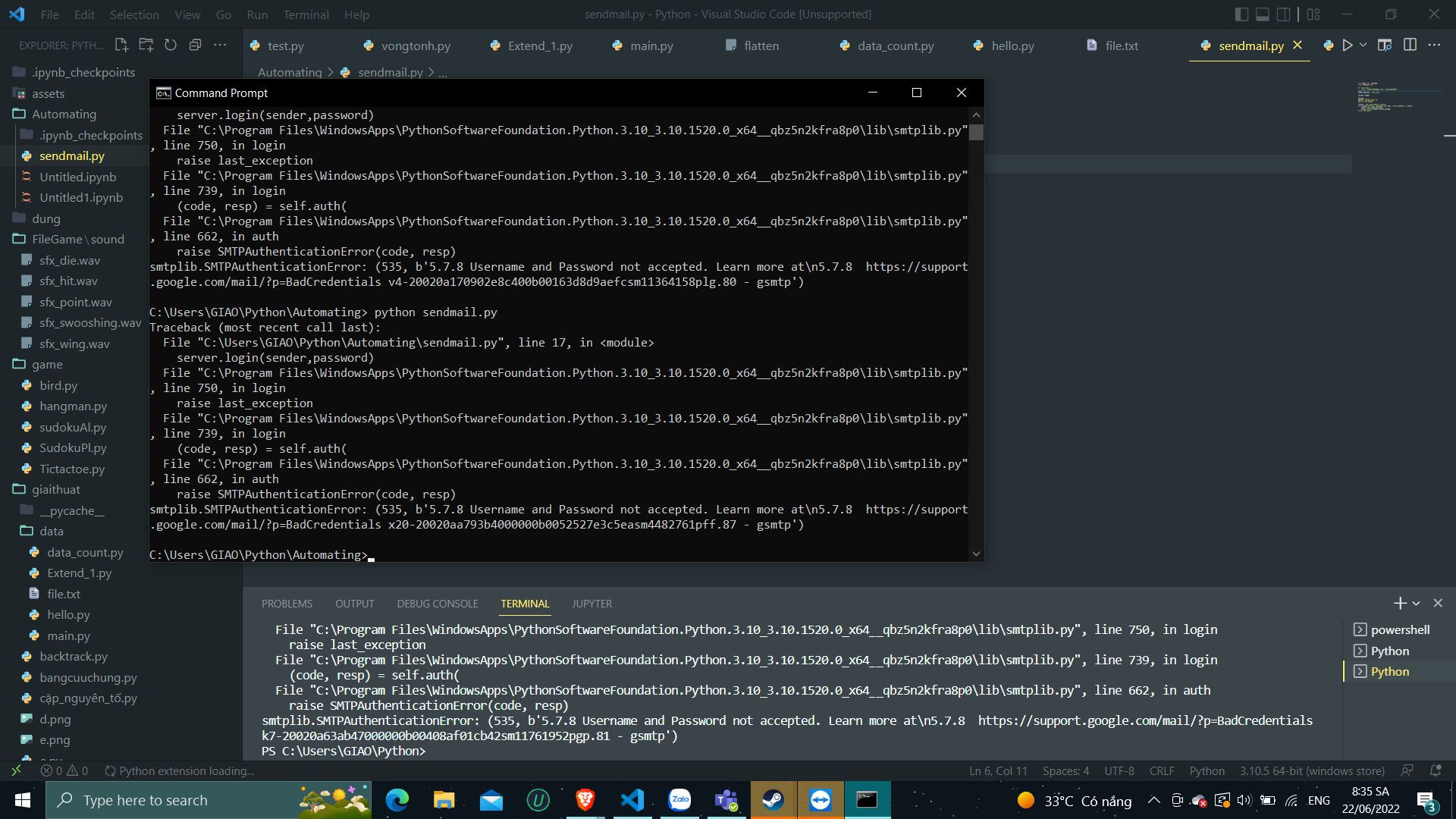This screenshot has width=1456, height=819.
Task: Click CRLF line ending selector
Action: 1162,771
